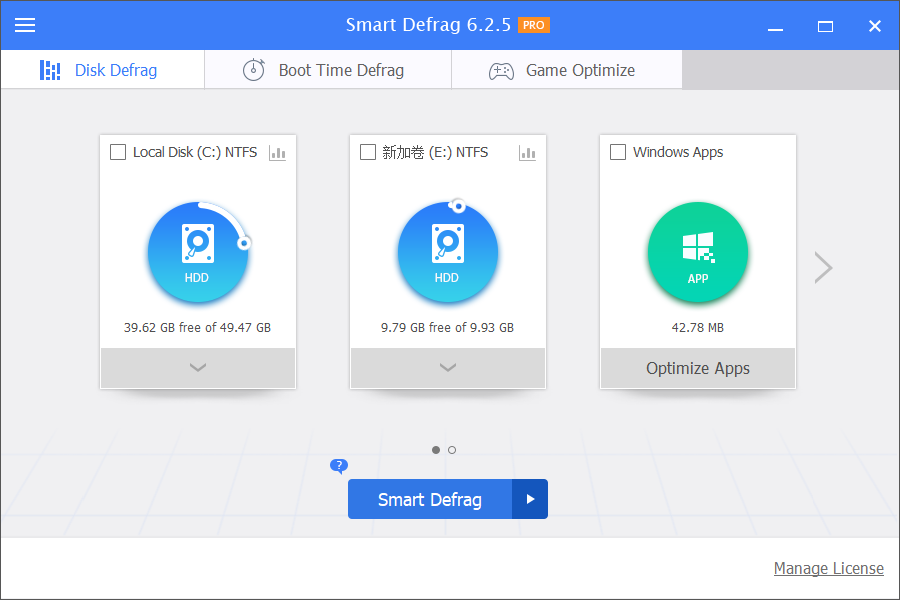Click the '42.78 MB' size text
Image resolution: width=900 pixels, height=600 pixels.
click(698, 327)
